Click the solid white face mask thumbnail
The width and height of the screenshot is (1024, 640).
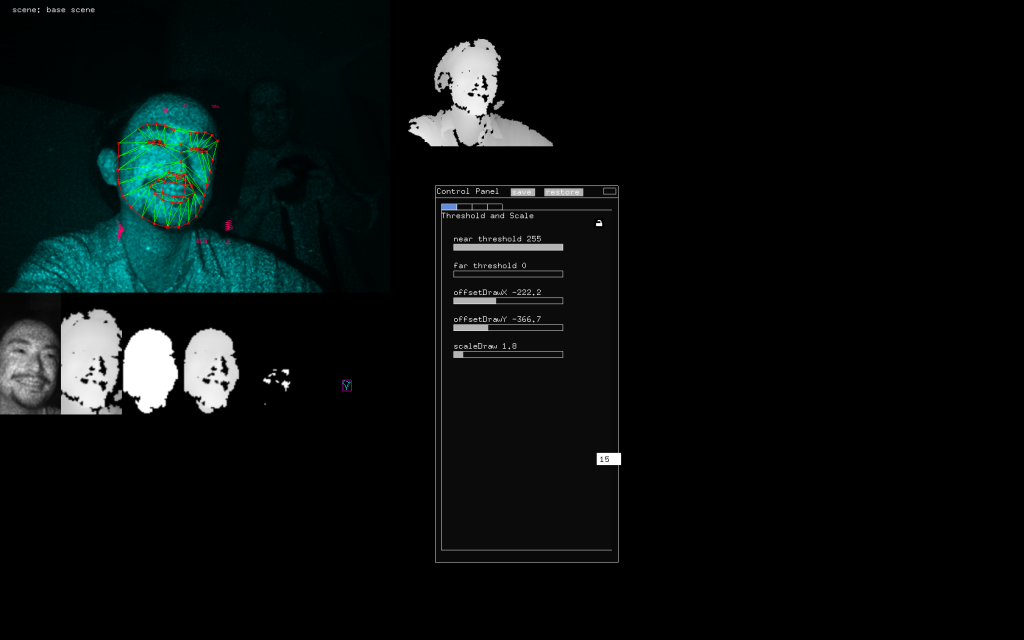point(150,368)
